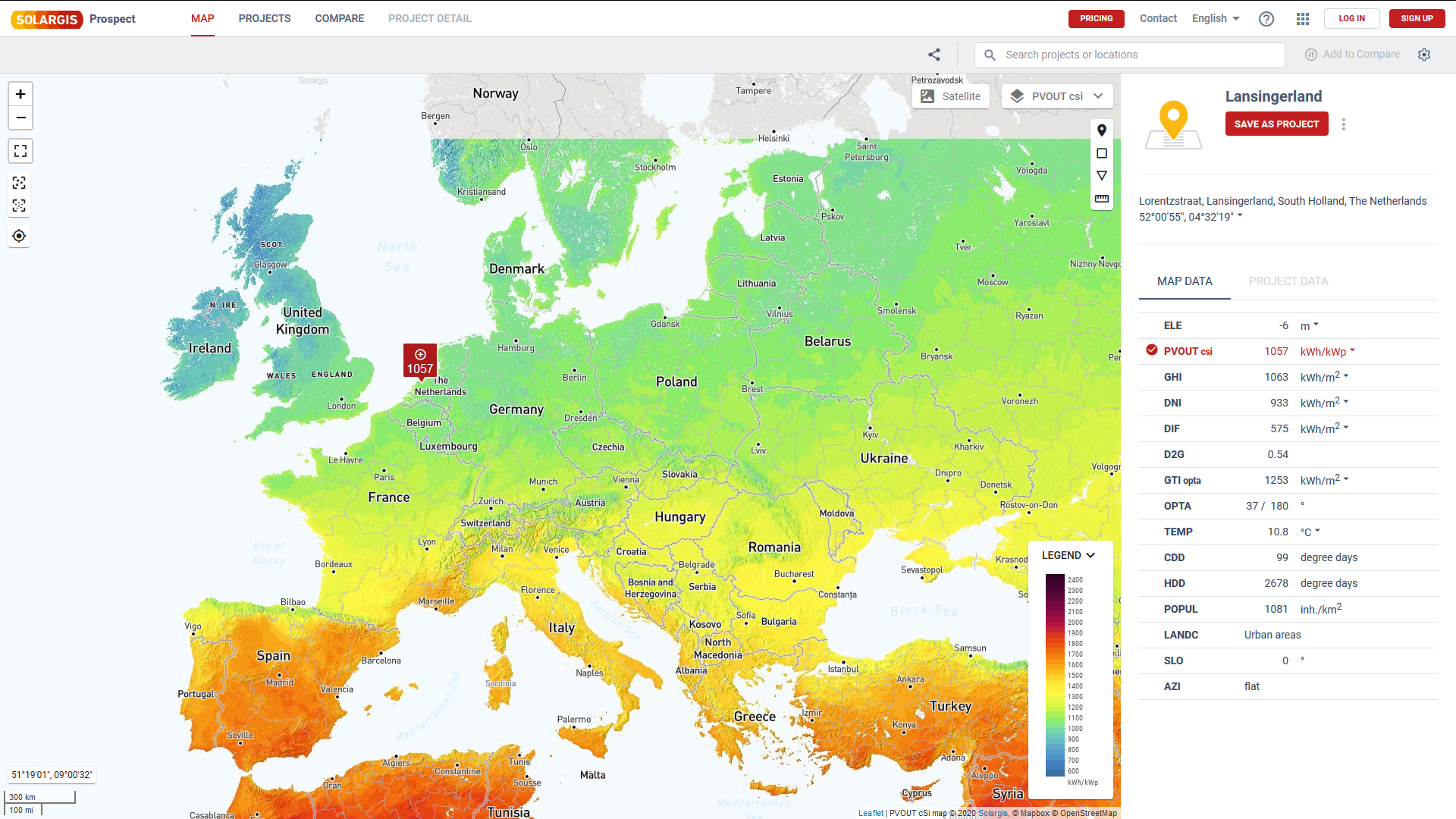Click the OPTA 37 / 180 value
The image size is (1456, 819).
point(1267,506)
